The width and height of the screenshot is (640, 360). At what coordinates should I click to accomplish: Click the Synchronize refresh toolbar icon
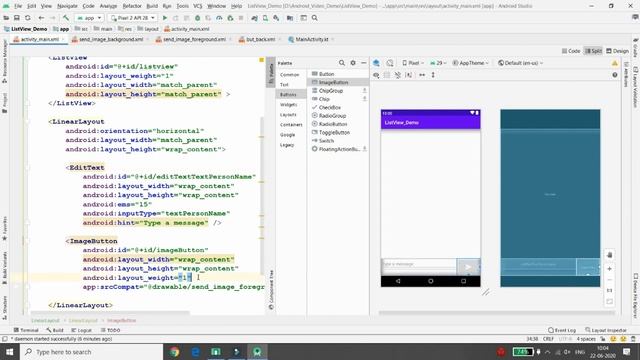28,18
